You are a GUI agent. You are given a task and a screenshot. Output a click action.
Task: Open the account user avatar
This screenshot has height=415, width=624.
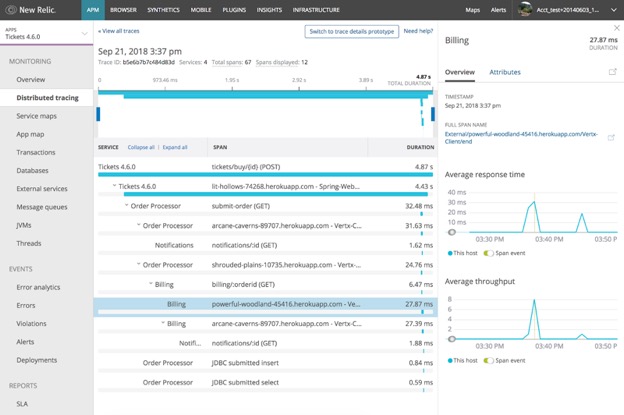coord(525,10)
